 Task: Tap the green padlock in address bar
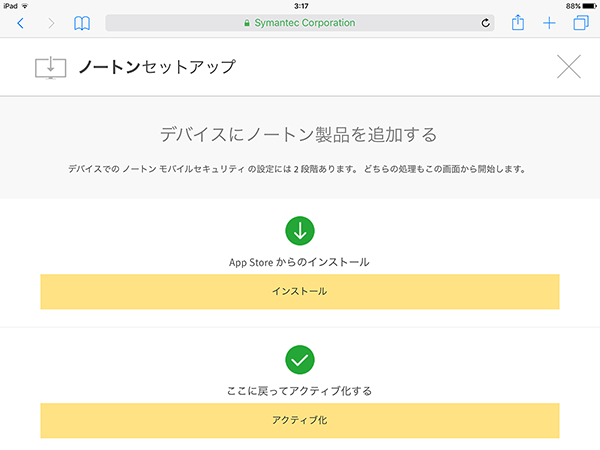pos(247,23)
